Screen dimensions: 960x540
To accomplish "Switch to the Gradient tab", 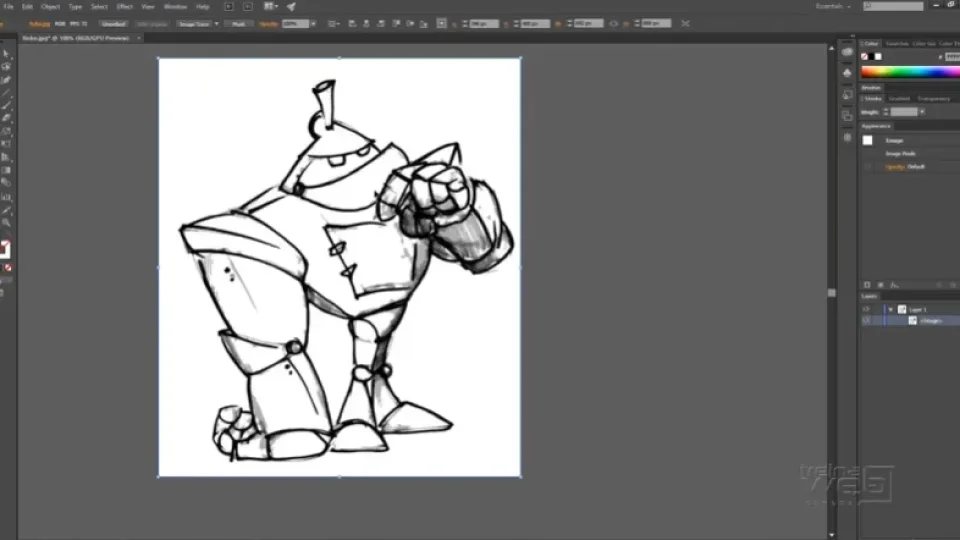I will [899, 99].
